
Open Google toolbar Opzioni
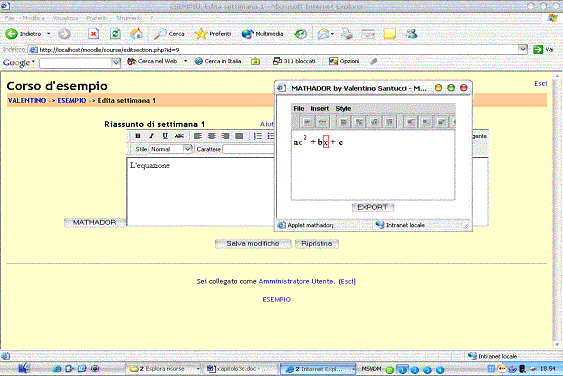point(344,61)
